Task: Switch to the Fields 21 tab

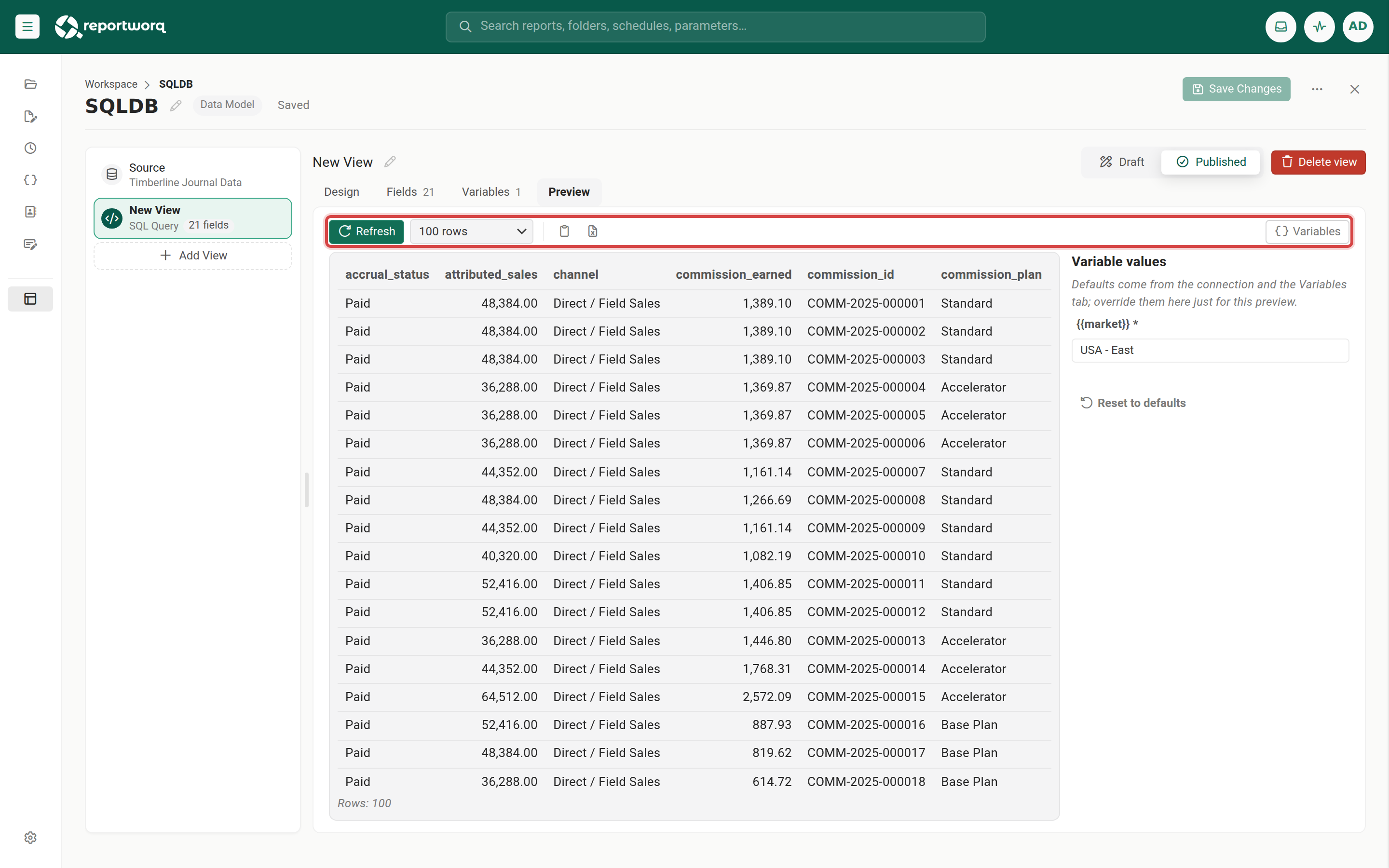Action: 410,192
